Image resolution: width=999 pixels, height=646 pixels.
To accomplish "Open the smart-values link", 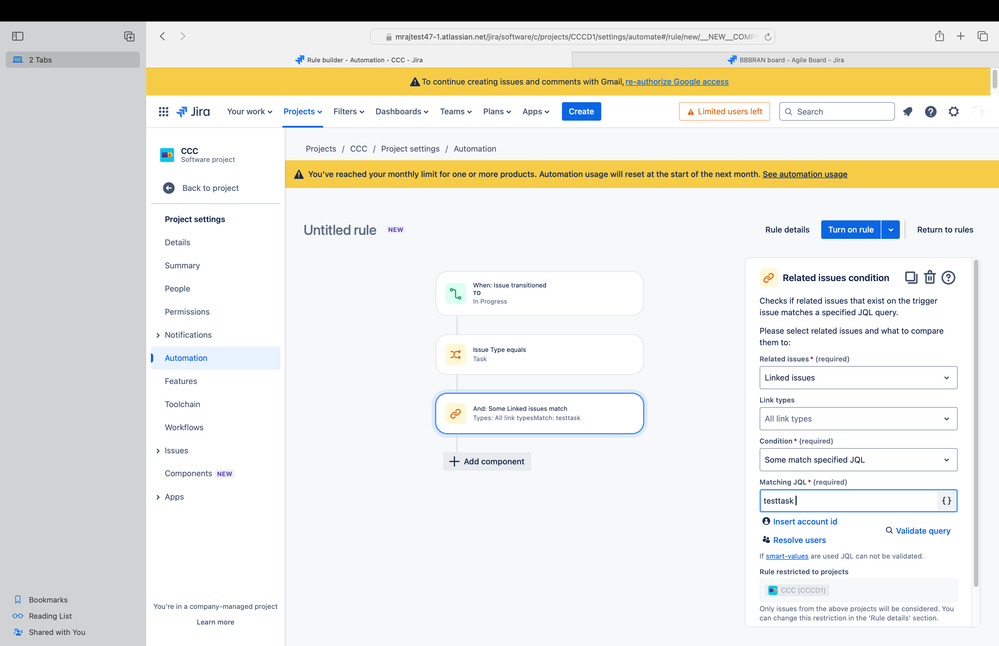I will click(x=787, y=556).
